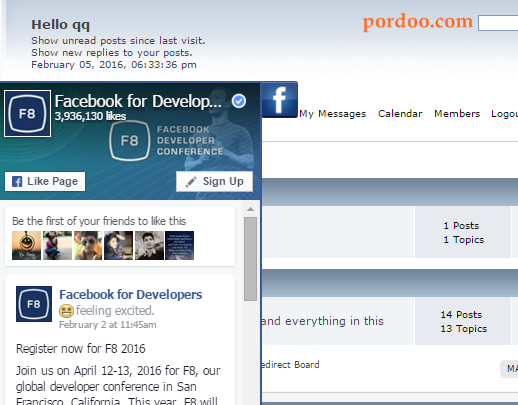Click the fourth friend photo thumbnail

(118, 246)
